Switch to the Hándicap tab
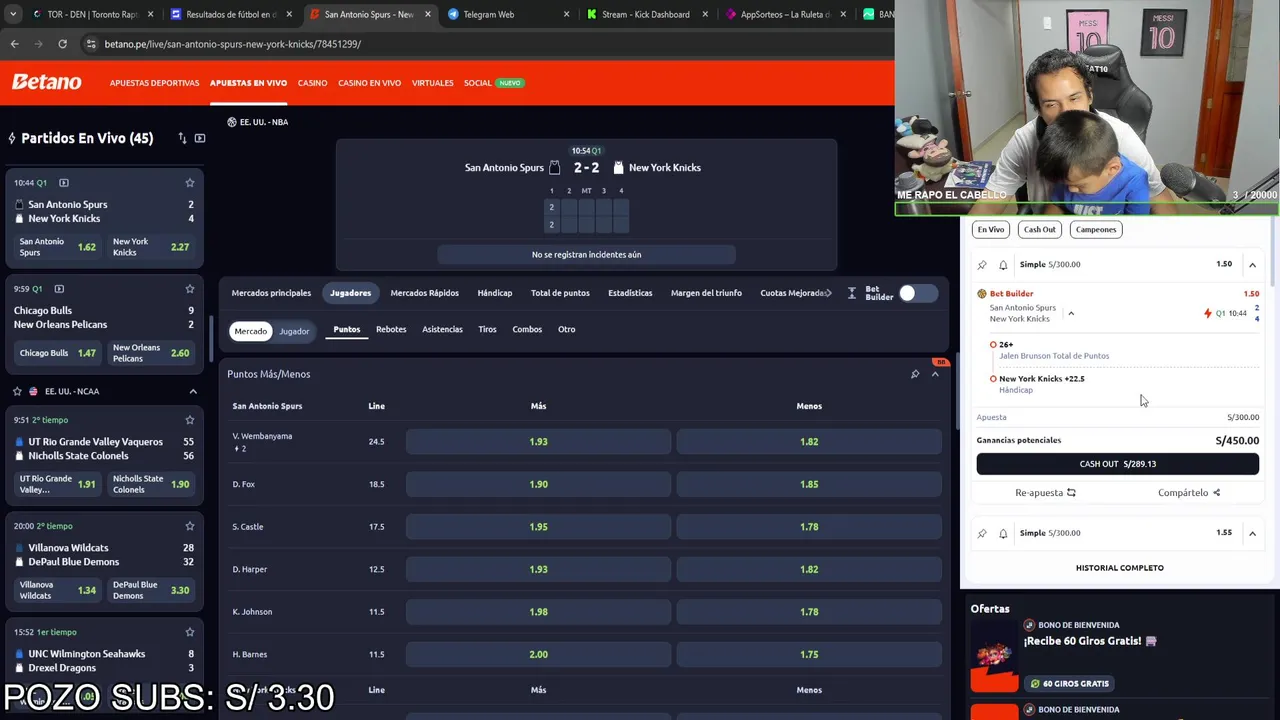Screen dimensions: 1280x720 pyautogui.click(x=494, y=293)
